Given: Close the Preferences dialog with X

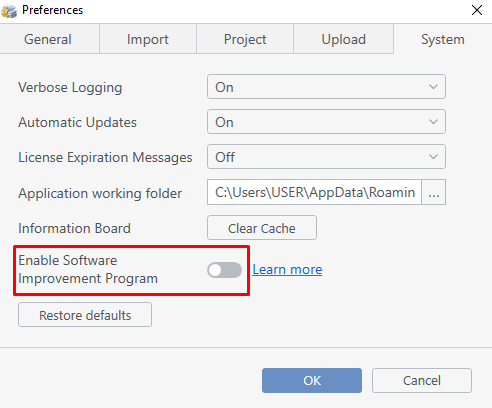Looking at the screenshot, I should [x=477, y=10].
